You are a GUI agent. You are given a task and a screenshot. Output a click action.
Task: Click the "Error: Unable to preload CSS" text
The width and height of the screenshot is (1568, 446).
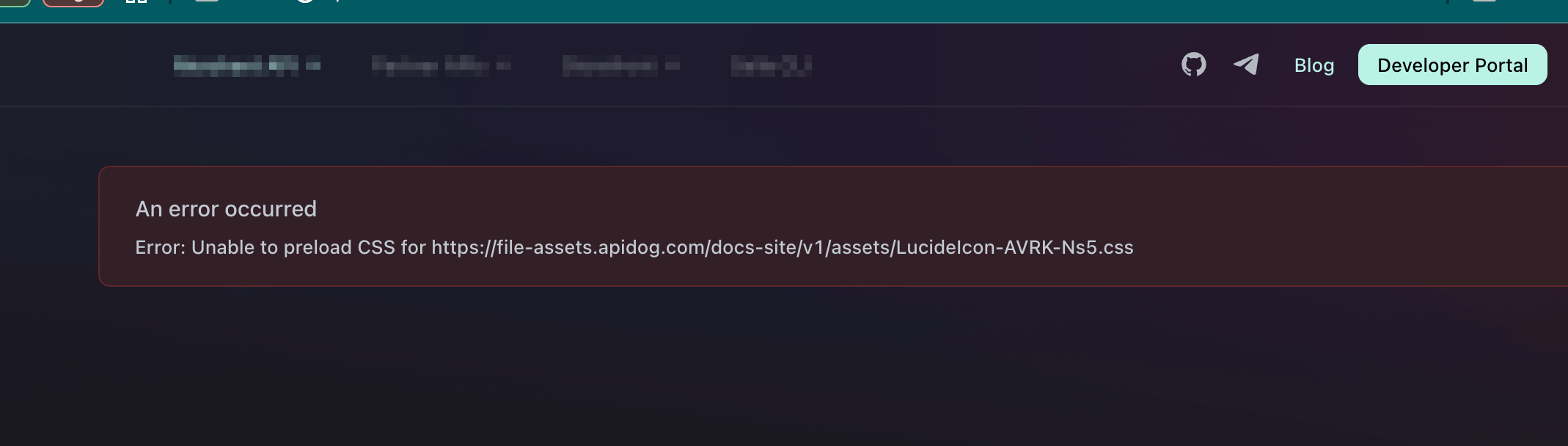[x=265, y=247]
